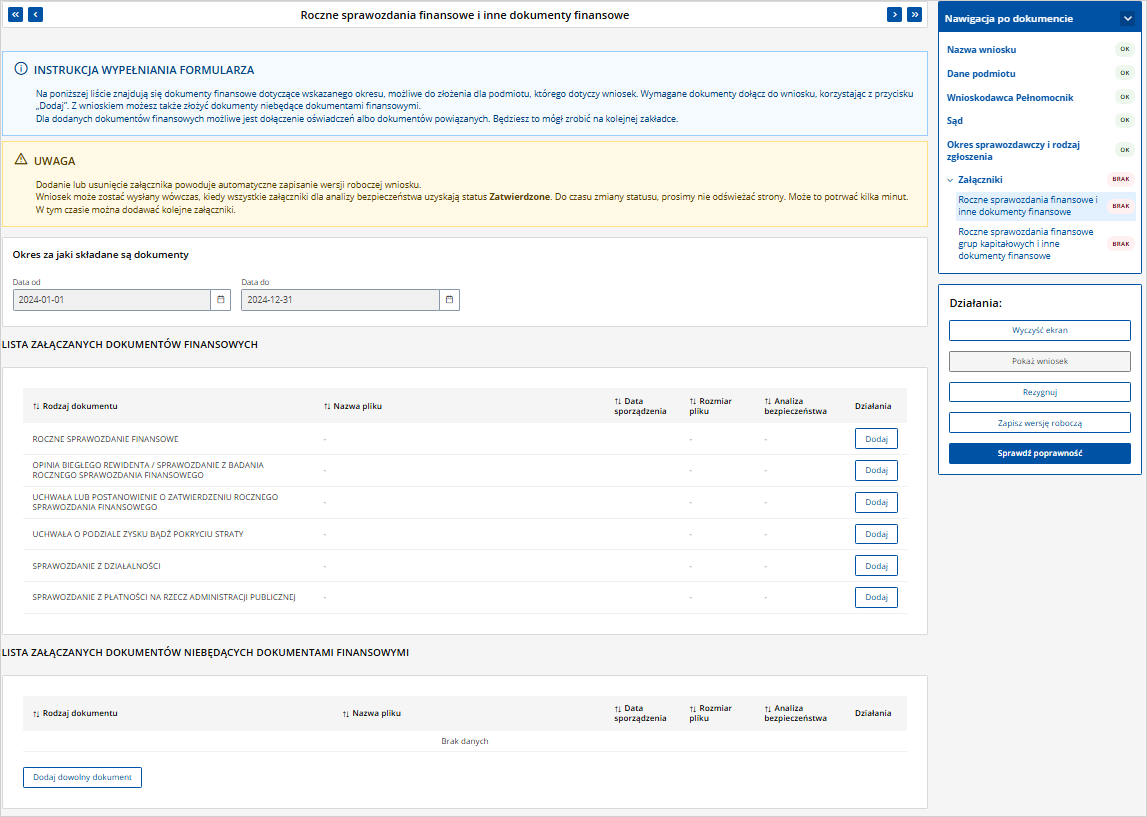The image size is (1147, 817).
Task: Open Wnioskodawca Pełnomocnik navigation item
Action: click(x=1009, y=97)
